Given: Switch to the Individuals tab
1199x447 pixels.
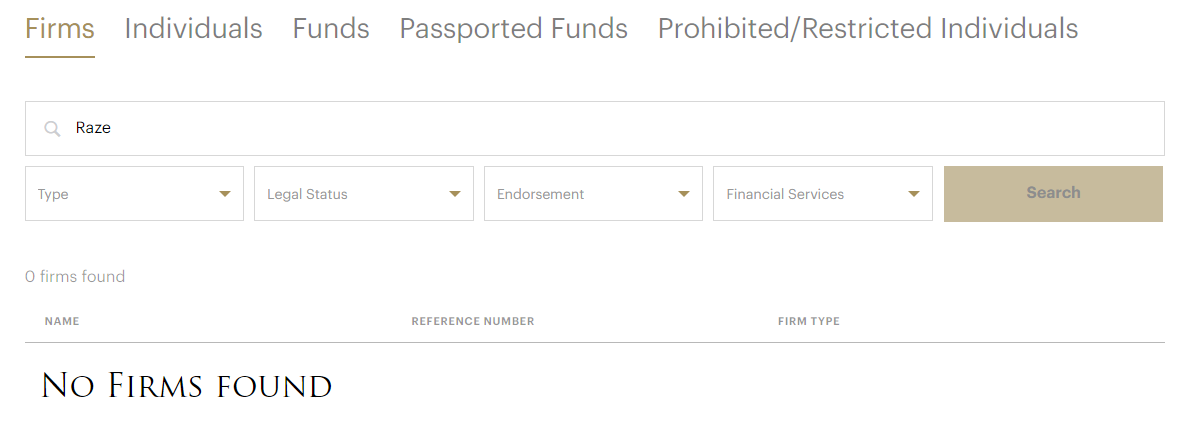Looking at the screenshot, I should (193, 29).
